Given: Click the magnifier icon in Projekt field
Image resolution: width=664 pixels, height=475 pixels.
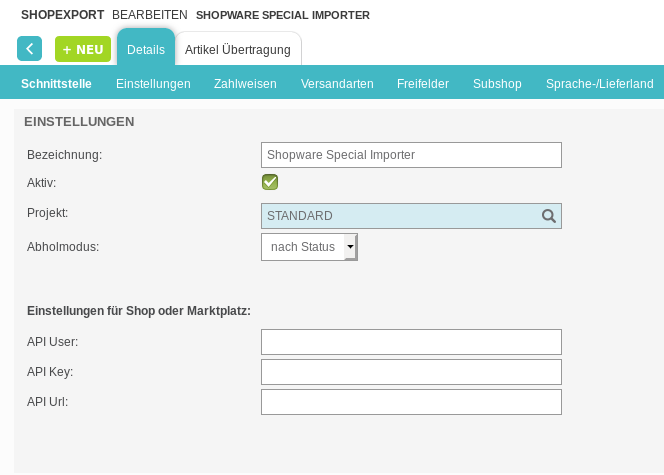Looking at the screenshot, I should point(548,216).
